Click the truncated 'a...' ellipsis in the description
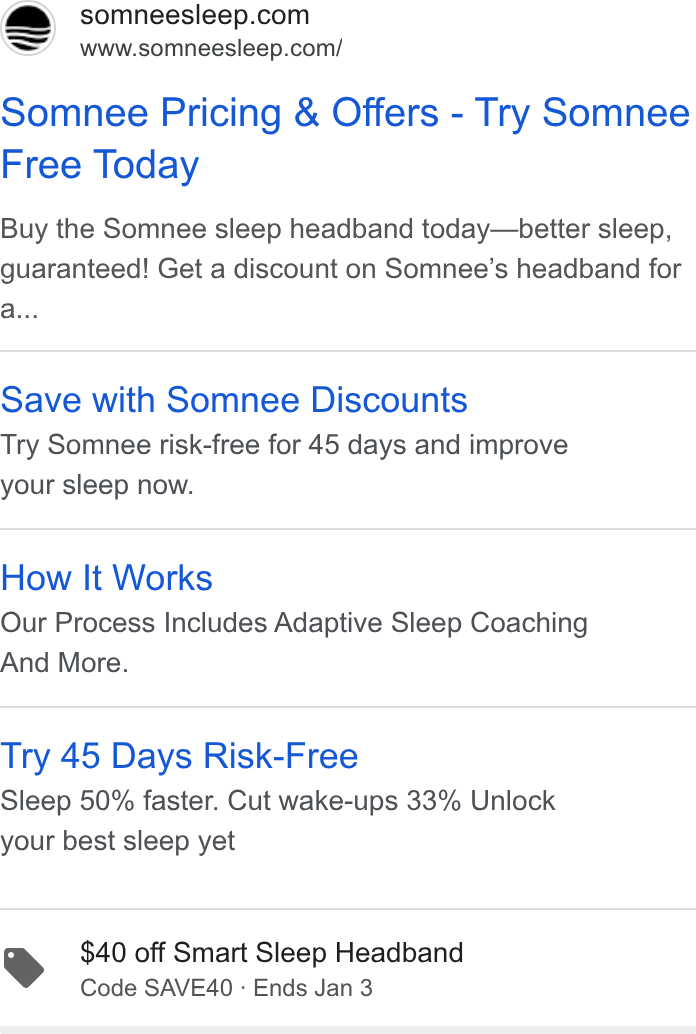 19,309
